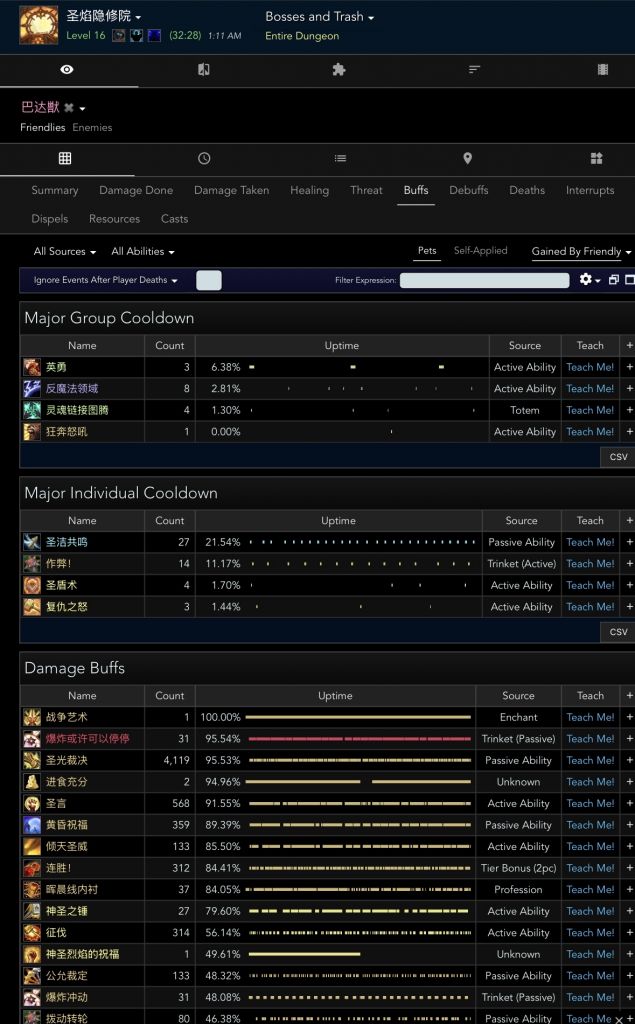Open the gear settings next to the filter

588,280
